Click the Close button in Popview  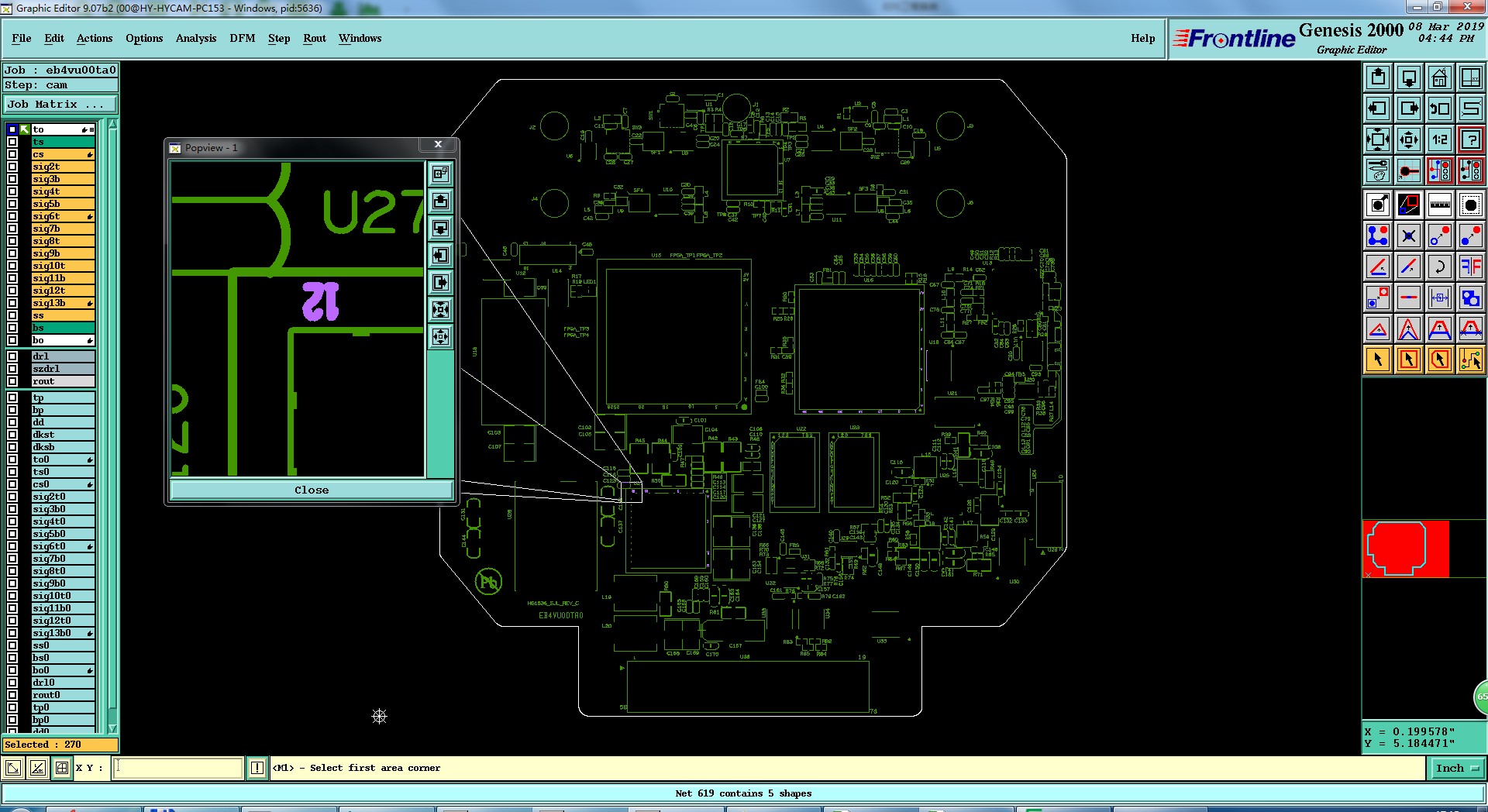click(312, 490)
